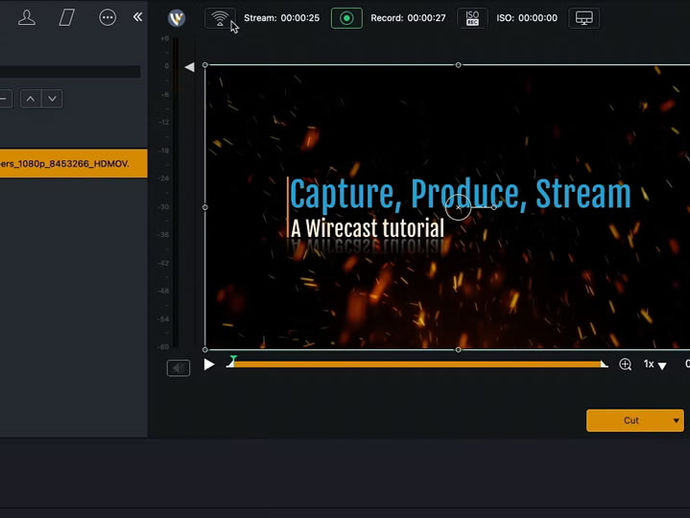Toggle the ISO recording button
Image resolution: width=690 pixels, height=518 pixels.
(472, 18)
